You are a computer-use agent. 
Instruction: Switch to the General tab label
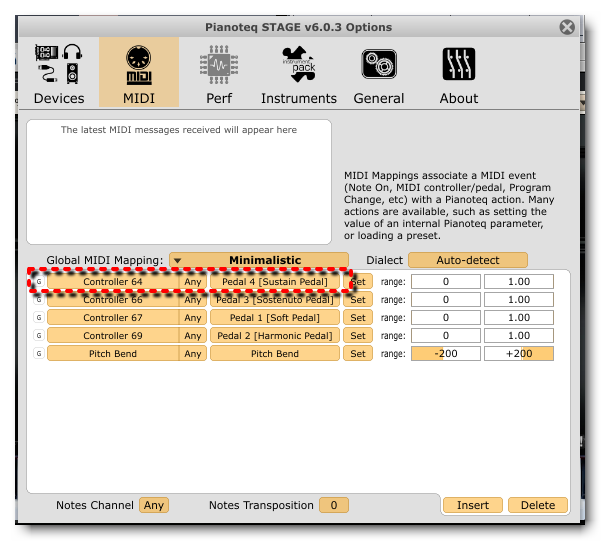click(x=379, y=98)
